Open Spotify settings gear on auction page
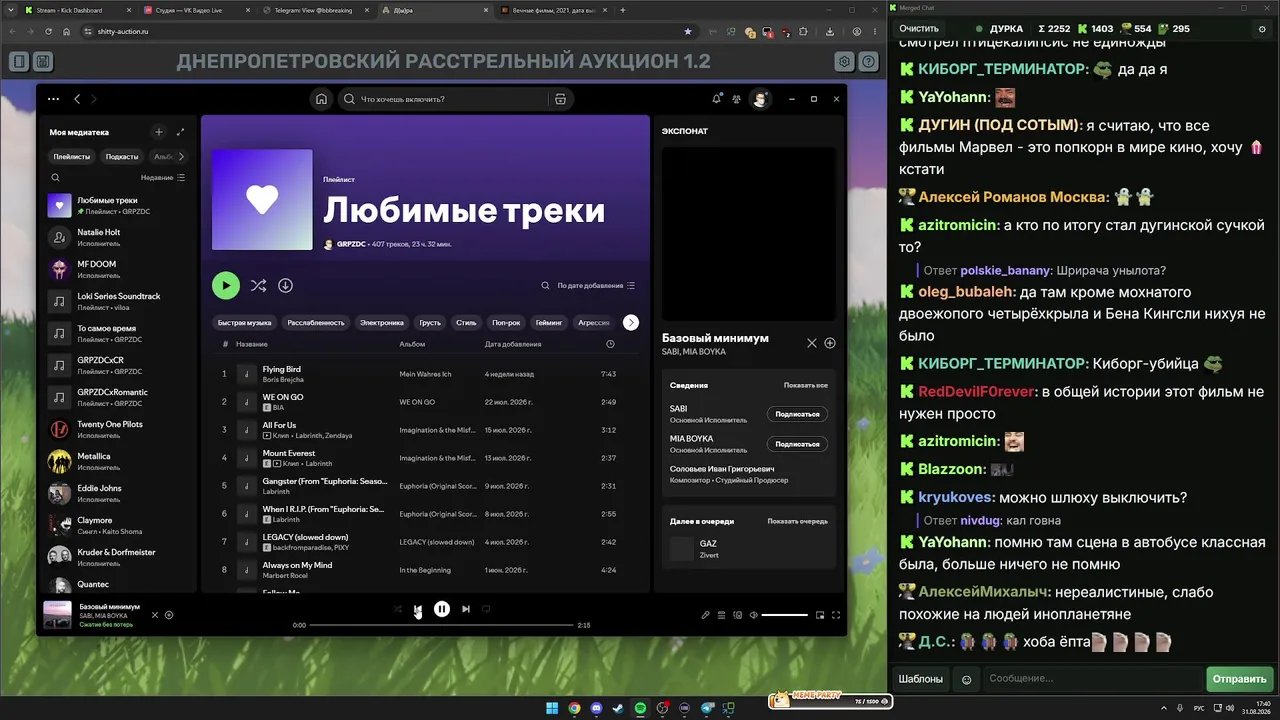This screenshot has height=720, width=1280. click(x=845, y=62)
